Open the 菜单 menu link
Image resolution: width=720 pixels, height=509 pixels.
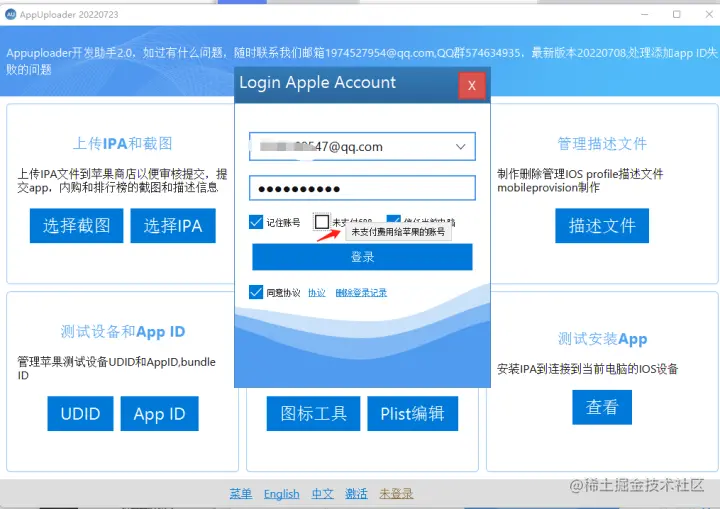(x=241, y=494)
